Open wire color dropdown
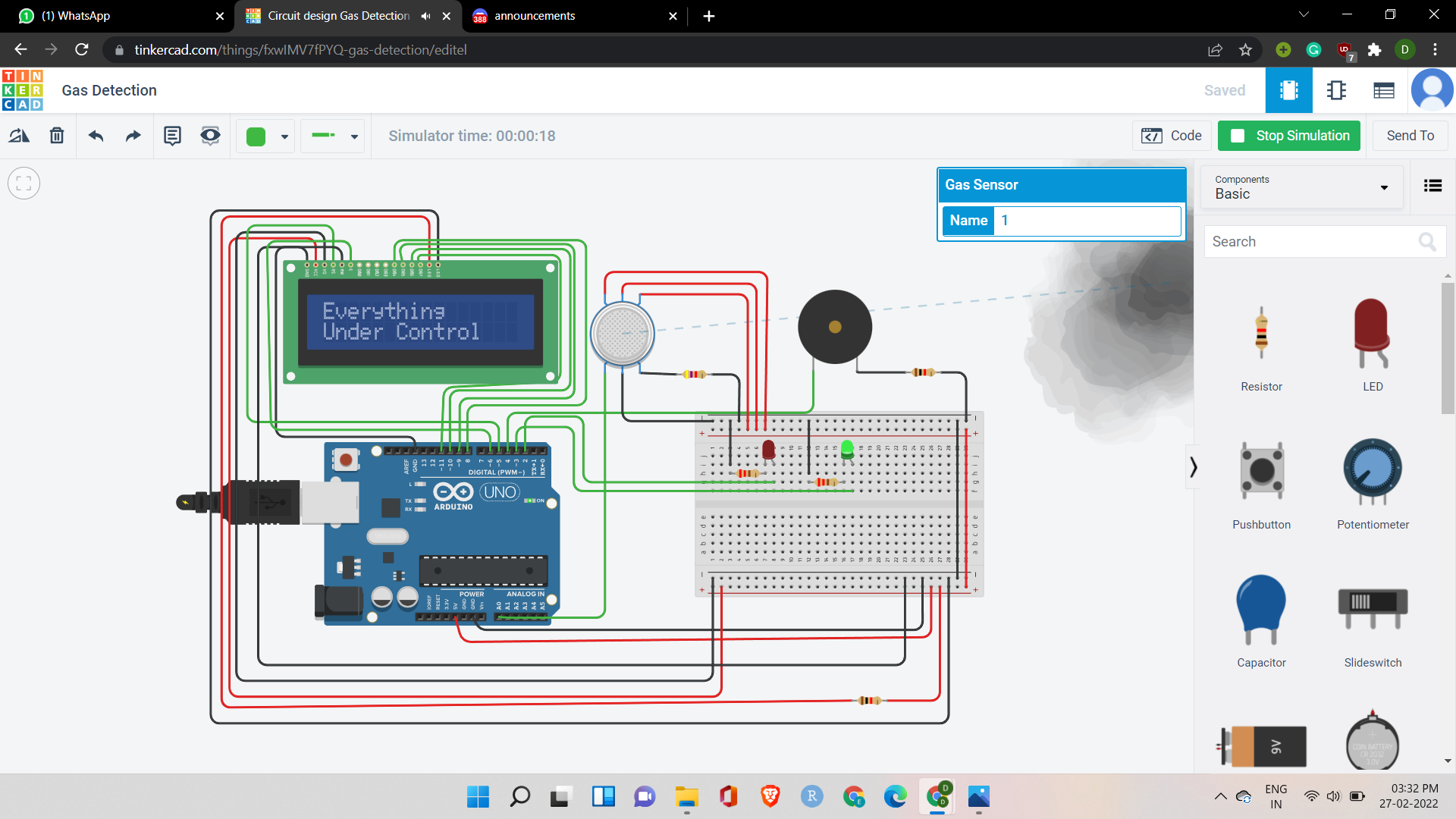The image size is (1456, 819). click(x=284, y=136)
